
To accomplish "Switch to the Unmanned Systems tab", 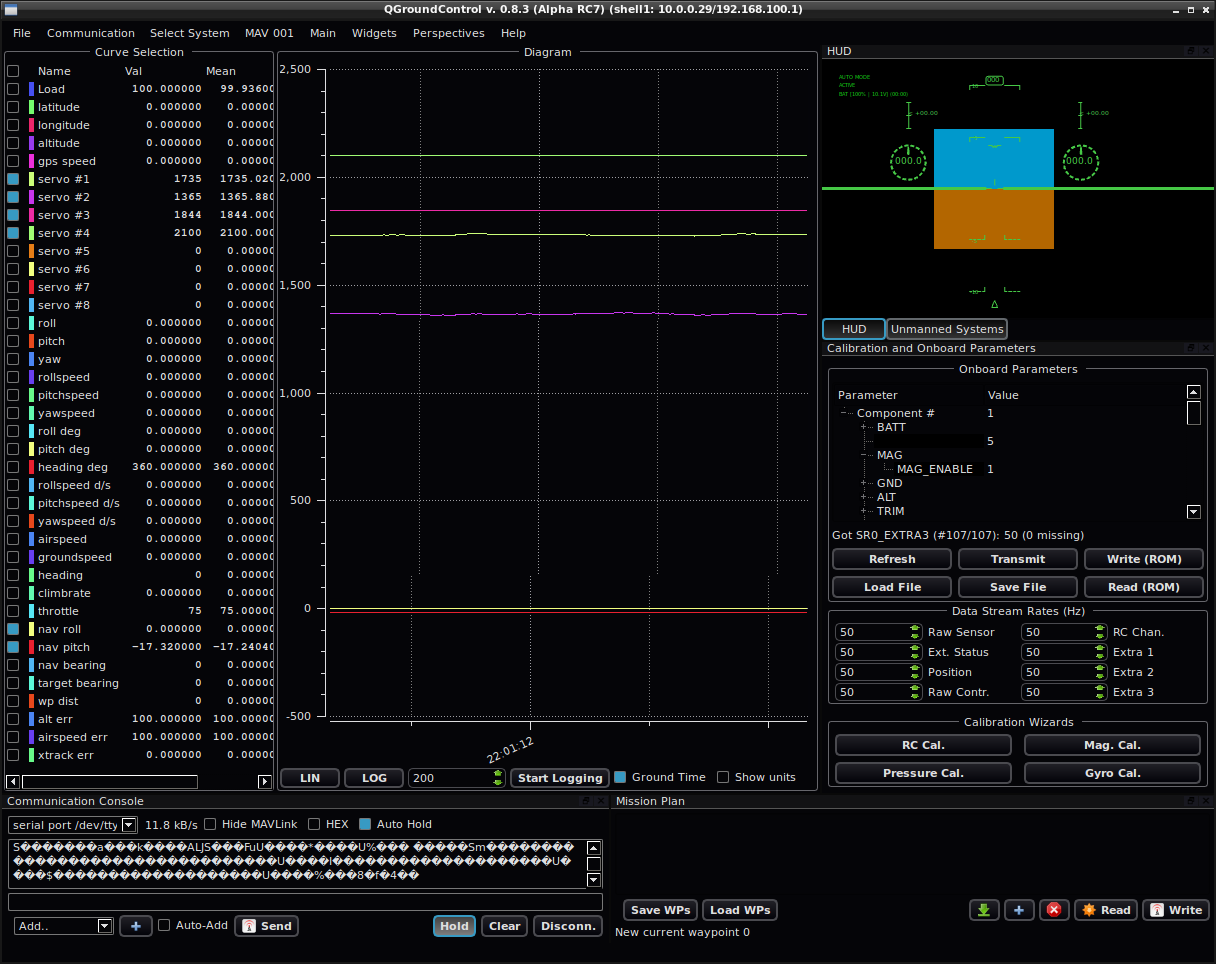I will pyautogui.click(x=946, y=328).
